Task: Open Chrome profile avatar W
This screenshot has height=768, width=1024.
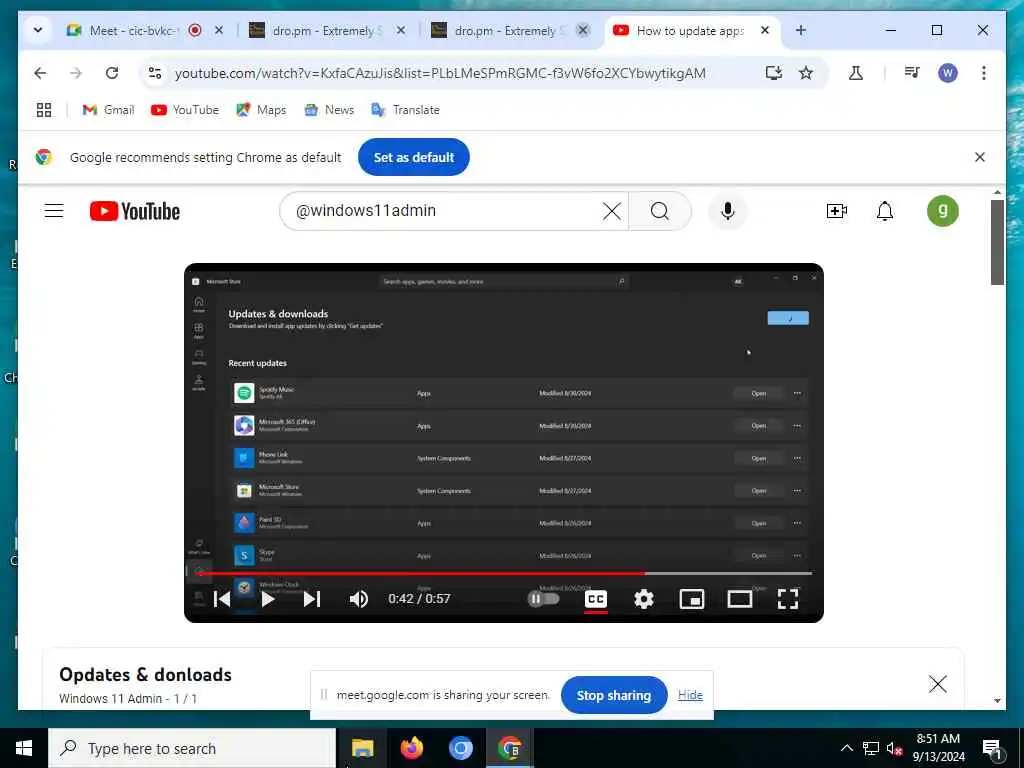Action: click(948, 73)
